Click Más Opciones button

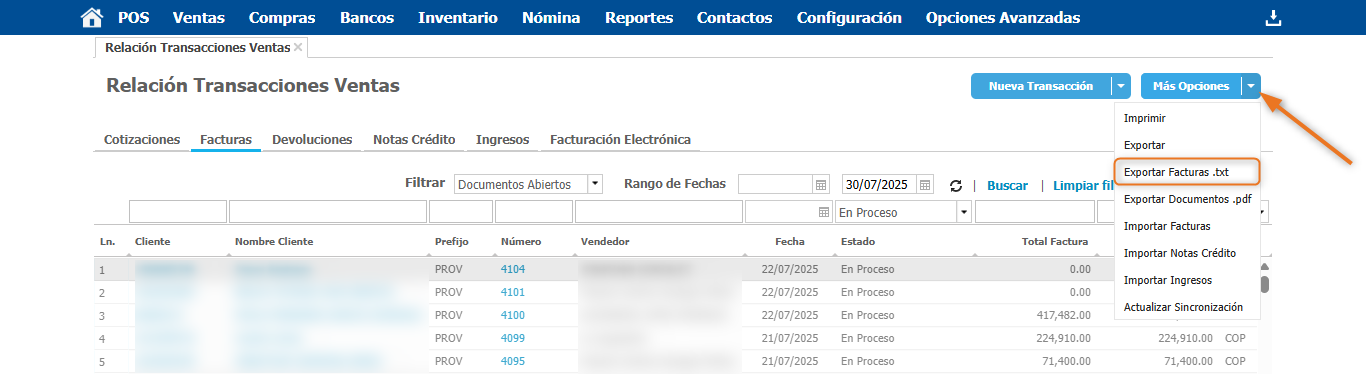1191,86
